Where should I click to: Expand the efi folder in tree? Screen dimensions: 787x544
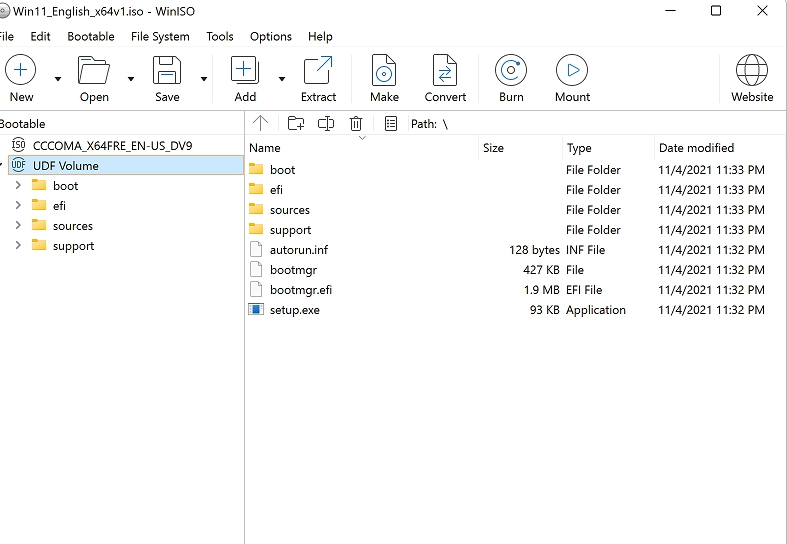tap(18, 205)
